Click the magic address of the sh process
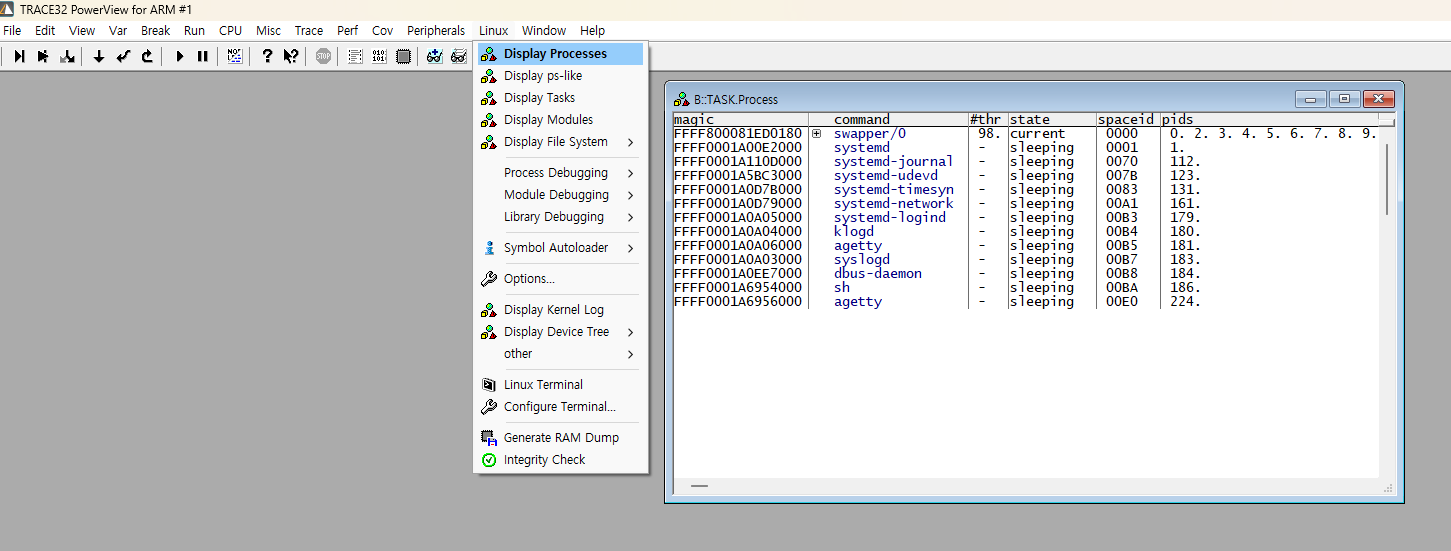The height and width of the screenshot is (551, 1451). (x=737, y=287)
